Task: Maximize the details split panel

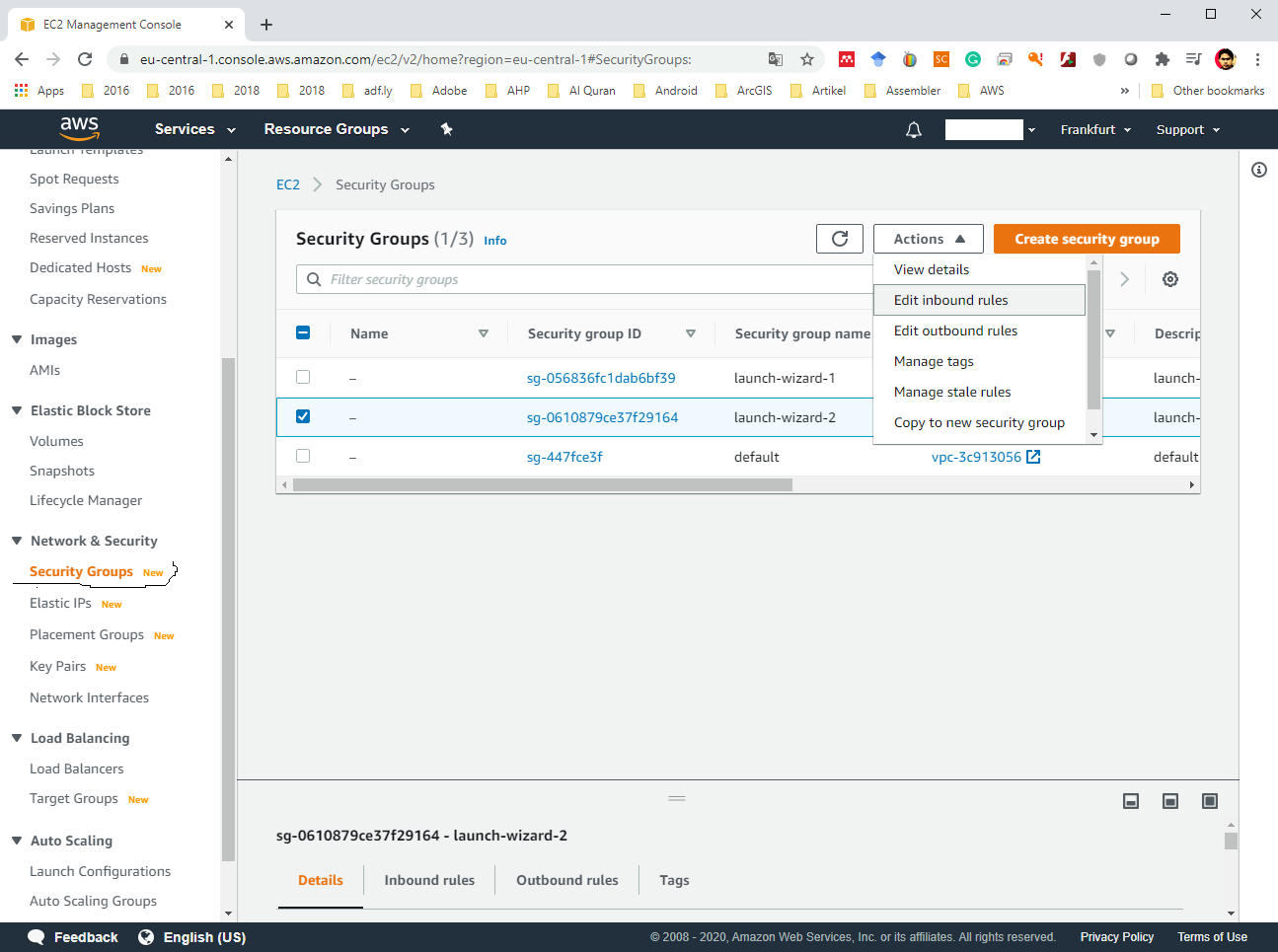Action: pyautogui.click(x=1210, y=801)
